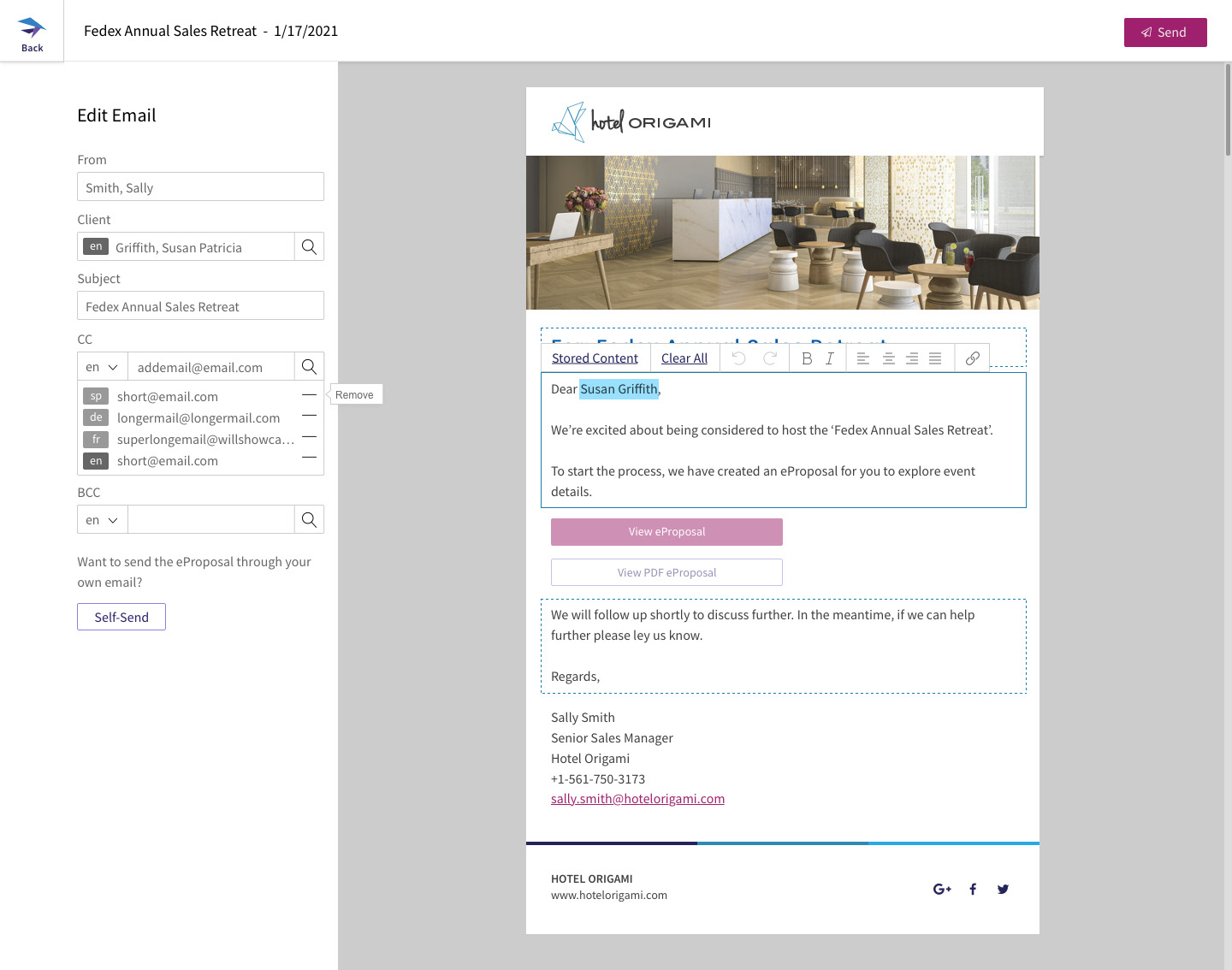Align text left

(x=863, y=358)
